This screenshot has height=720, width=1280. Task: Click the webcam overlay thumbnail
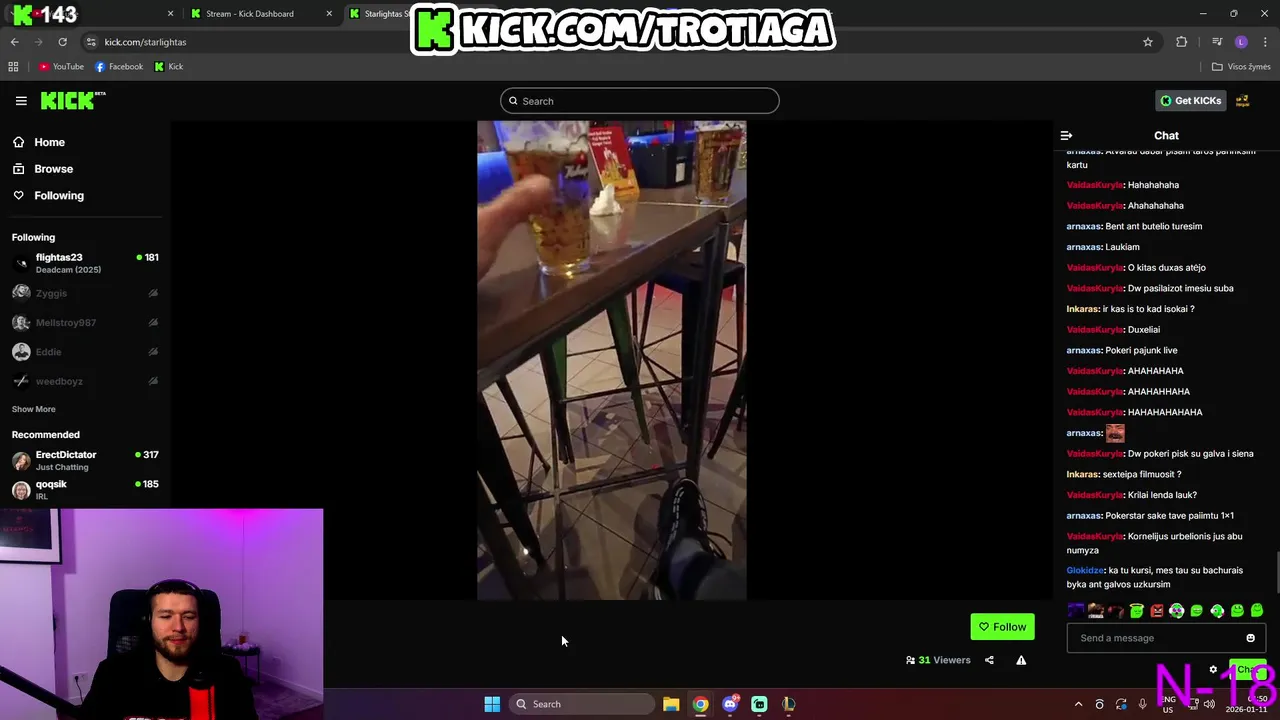162,614
